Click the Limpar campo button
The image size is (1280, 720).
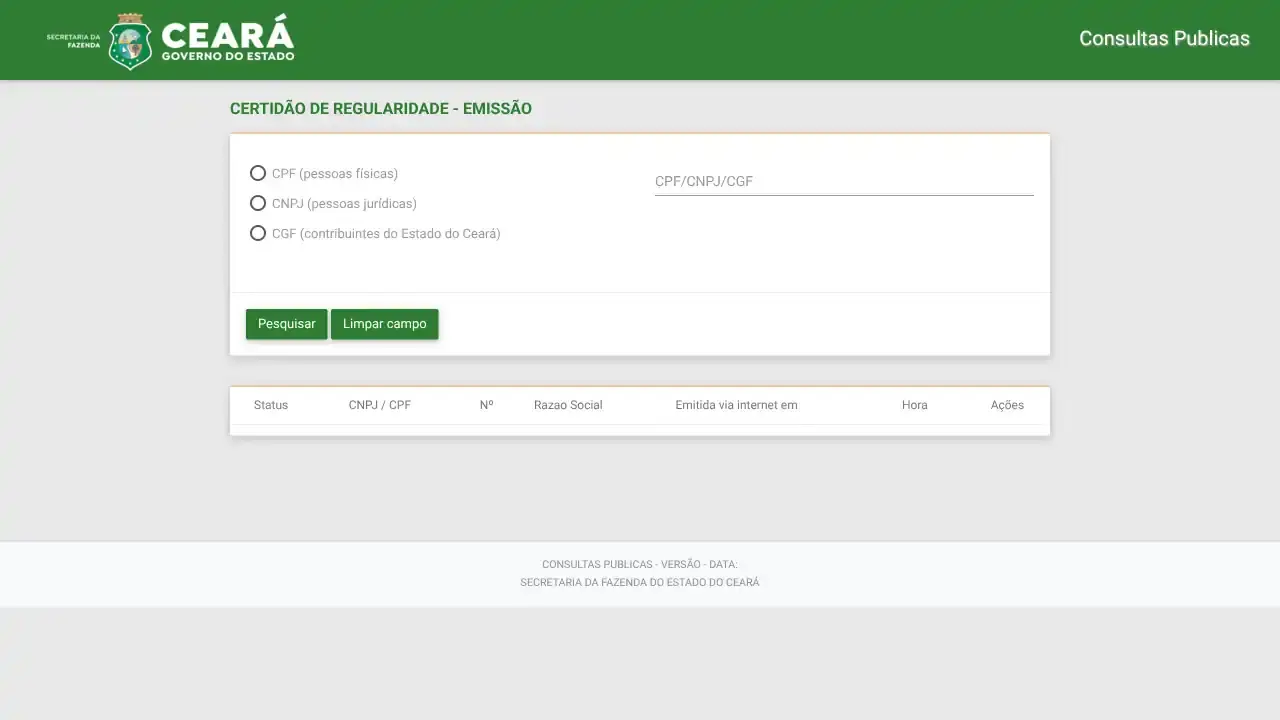pyautogui.click(x=384, y=323)
